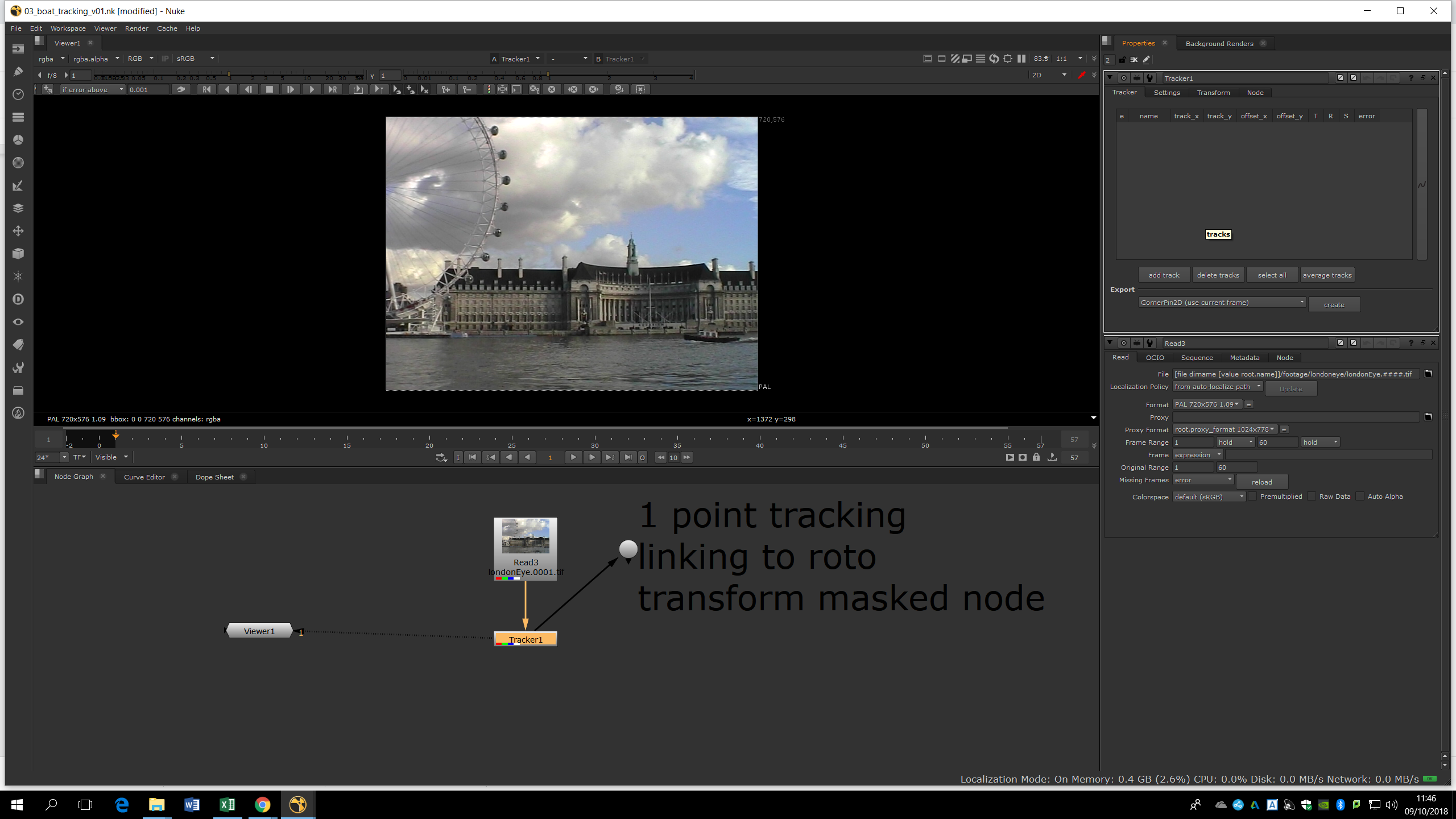Toggle the Auto Alpha checkbox
Screen dimensions: 1456x819
tap(1360, 497)
